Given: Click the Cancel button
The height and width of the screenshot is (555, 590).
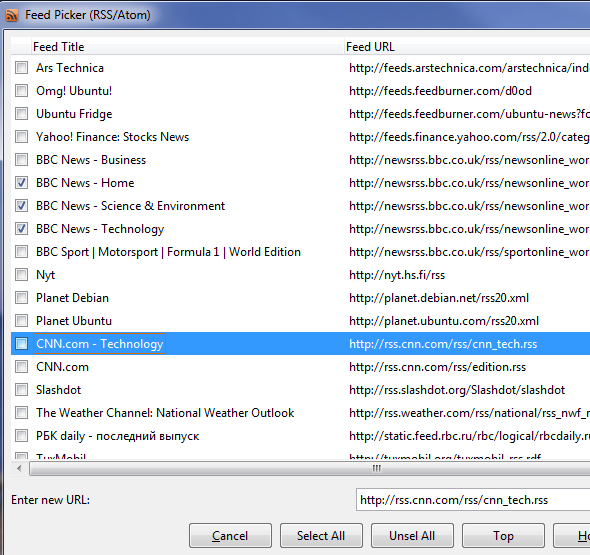Looking at the screenshot, I should 230,535.
